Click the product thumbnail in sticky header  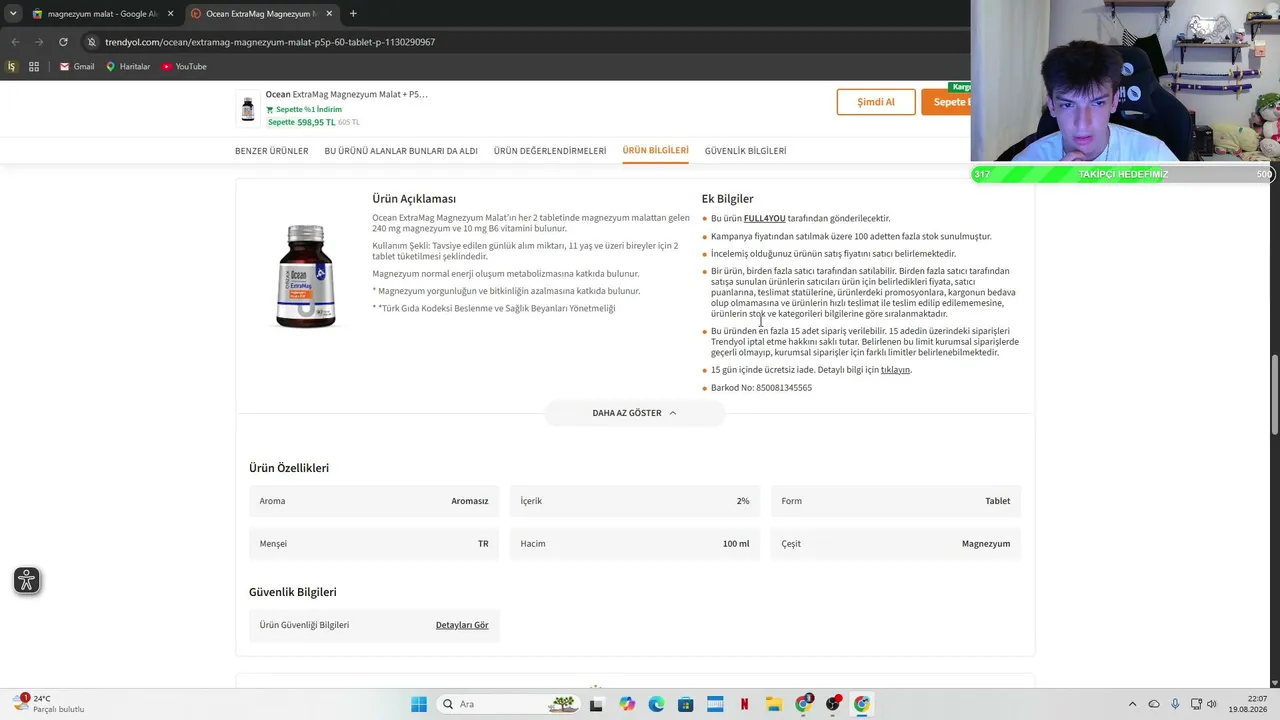[x=248, y=108]
